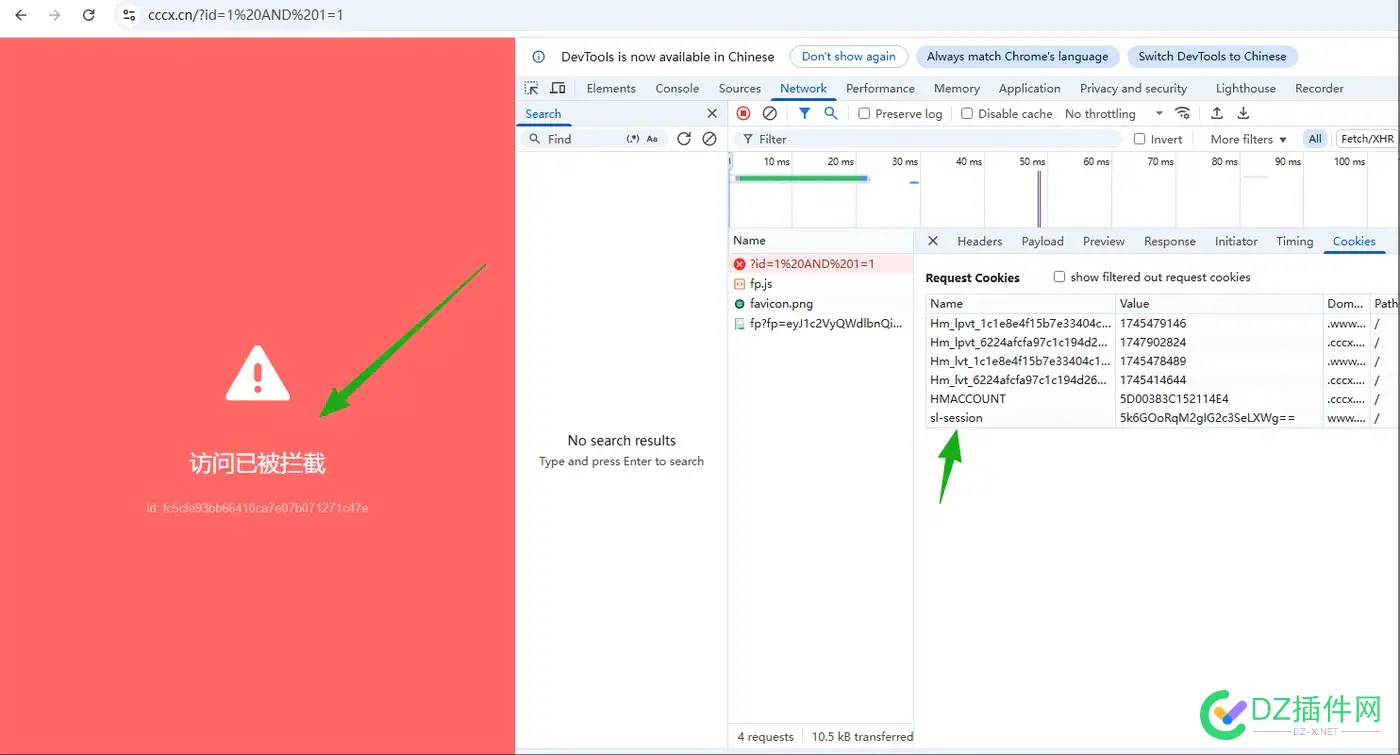Click Switch DevTools to Chinese
Screen dimensions: 1400x755
click(x=1212, y=57)
